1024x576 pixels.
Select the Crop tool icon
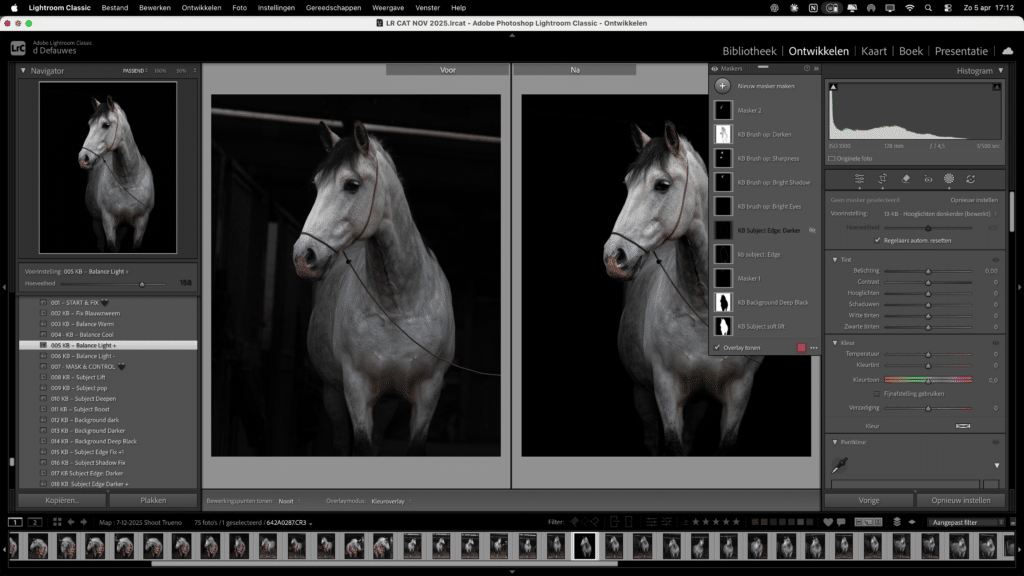click(882, 179)
